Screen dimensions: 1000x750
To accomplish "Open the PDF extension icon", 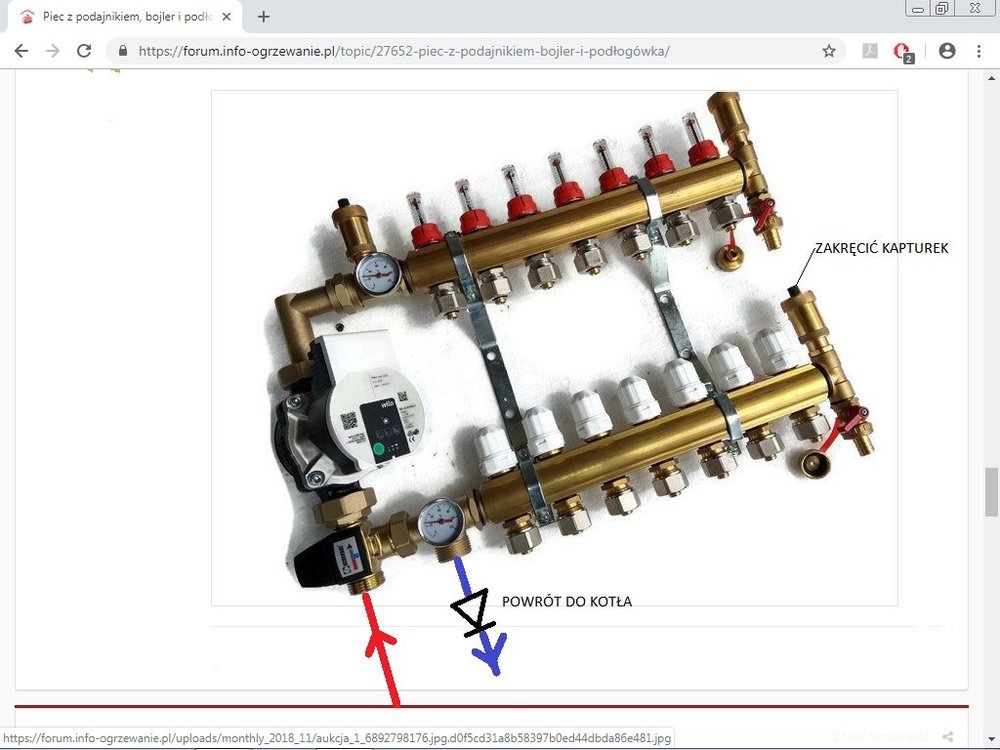I will (x=870, y=51).
